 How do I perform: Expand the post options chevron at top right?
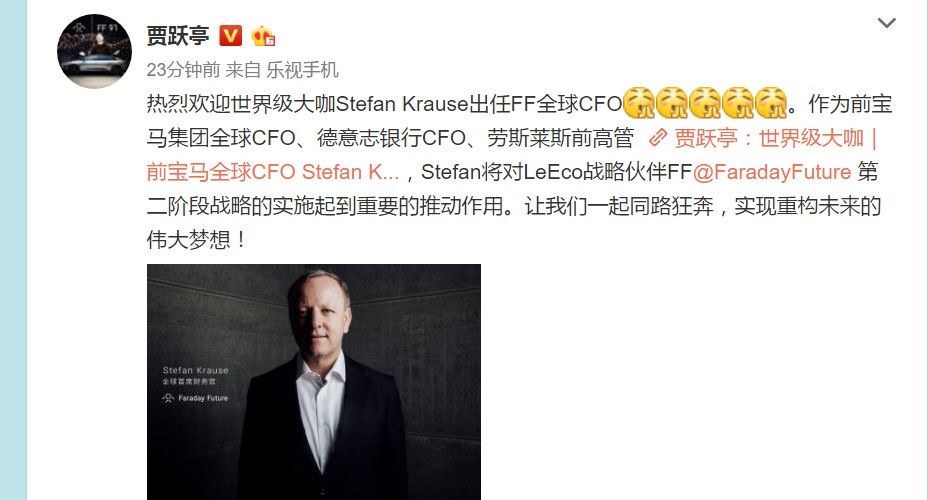click(886, 23)
